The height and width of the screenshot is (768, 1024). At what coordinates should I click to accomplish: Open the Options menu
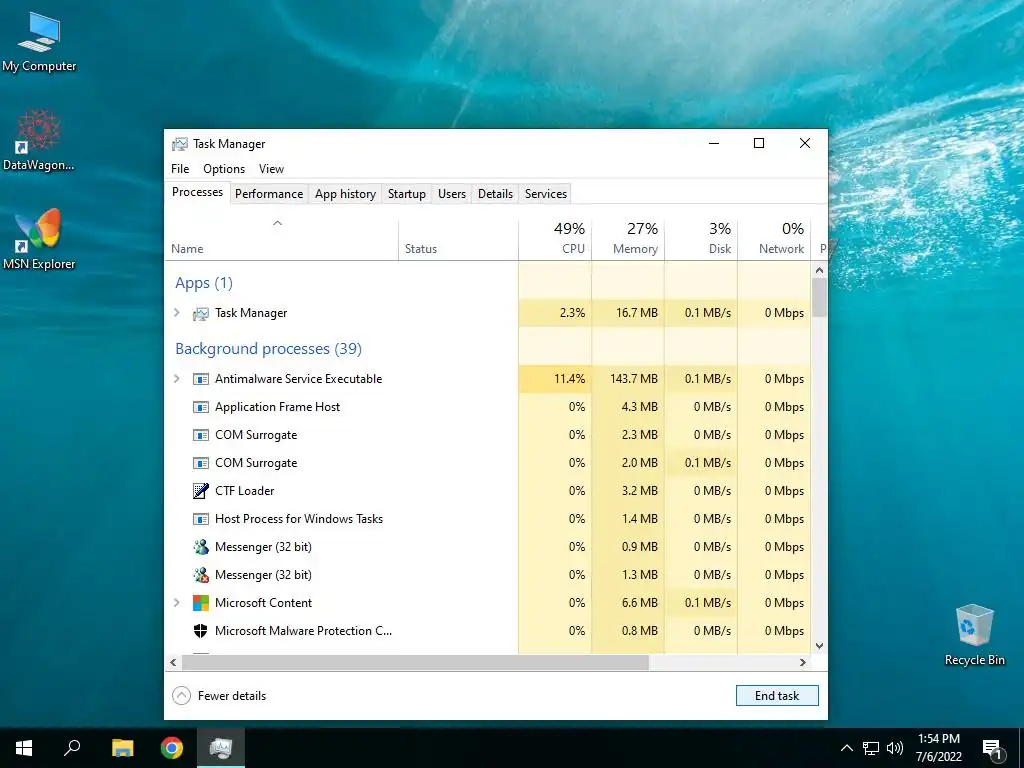coord(224,168)
